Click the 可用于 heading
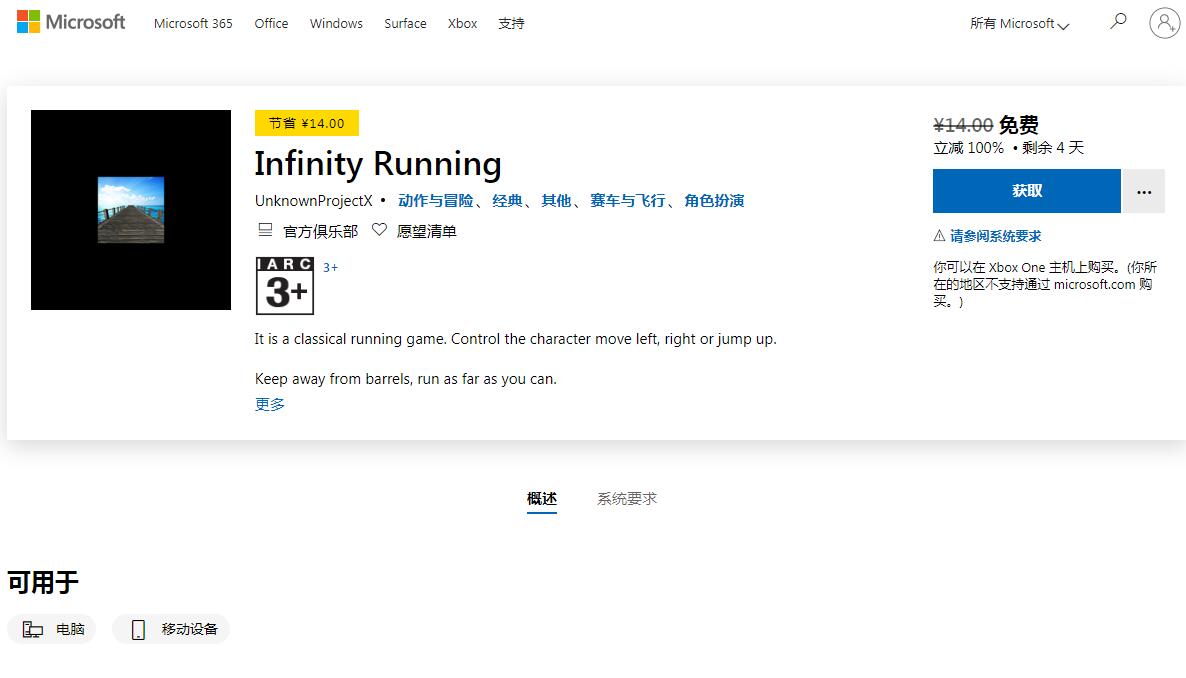Viewport: 1186px width, 678px height. (x=43, y=583)
